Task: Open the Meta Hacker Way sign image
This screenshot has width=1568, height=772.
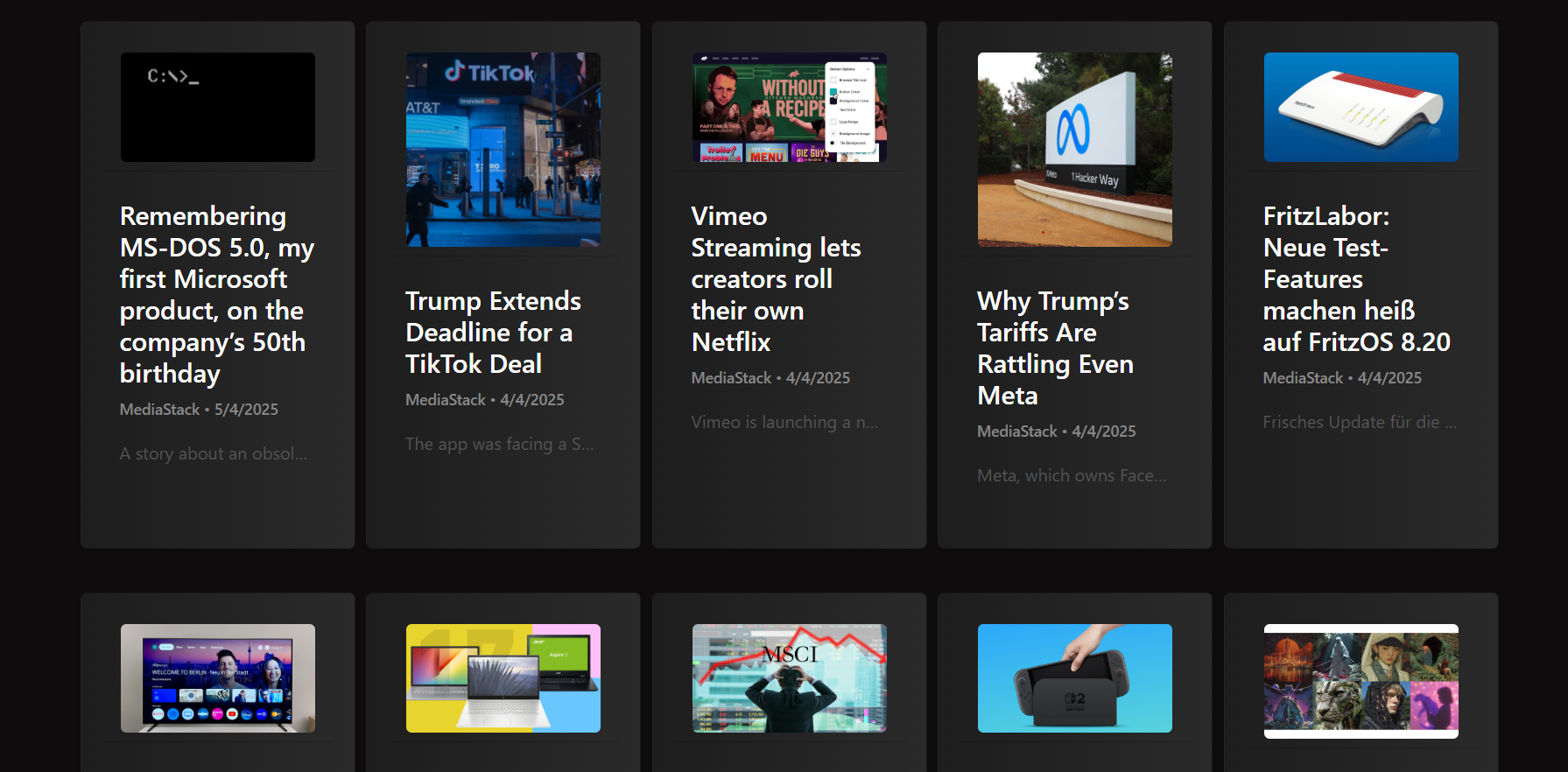Action: (x=1075, y=150)
